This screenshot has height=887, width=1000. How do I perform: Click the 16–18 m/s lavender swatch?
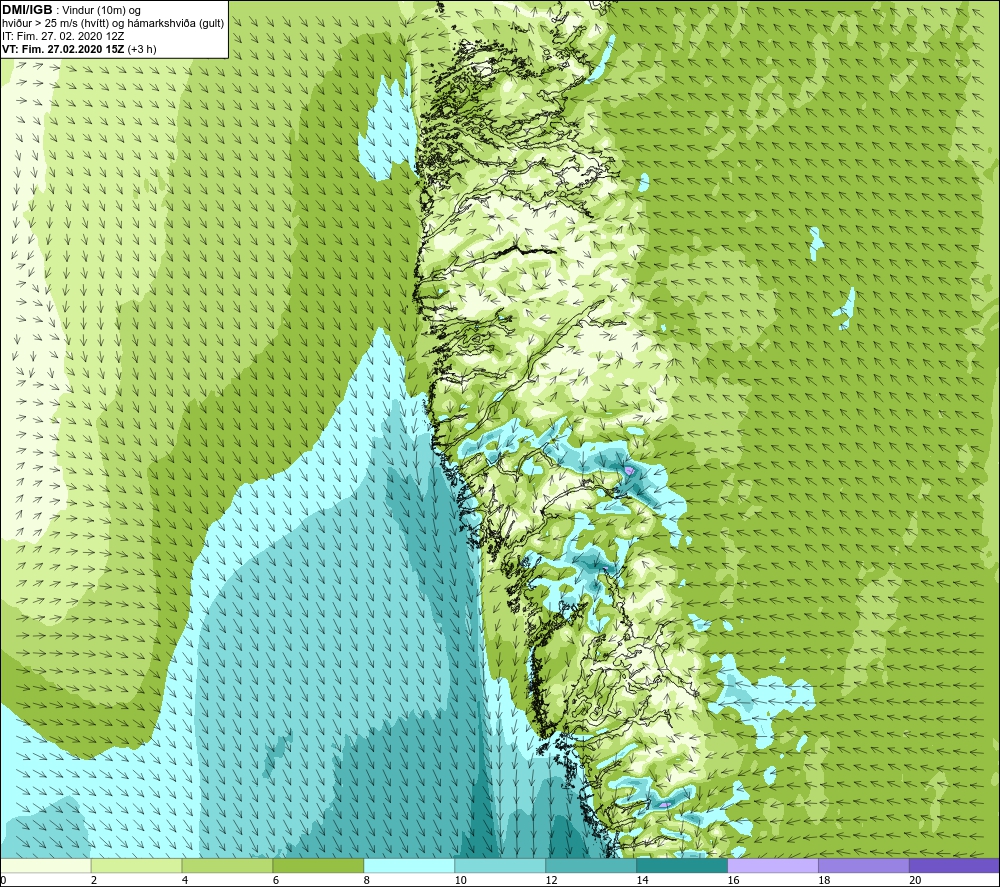(773, 865)
